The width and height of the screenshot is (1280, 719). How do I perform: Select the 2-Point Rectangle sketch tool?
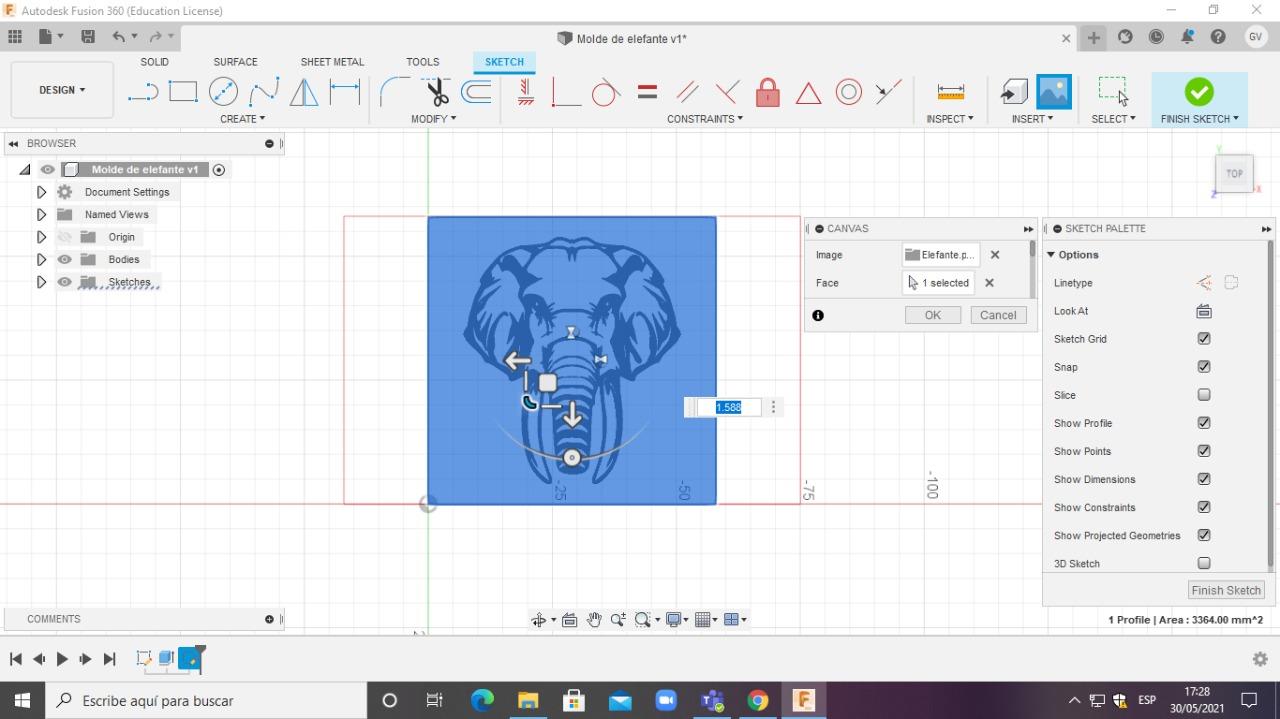tap(183, 92)
